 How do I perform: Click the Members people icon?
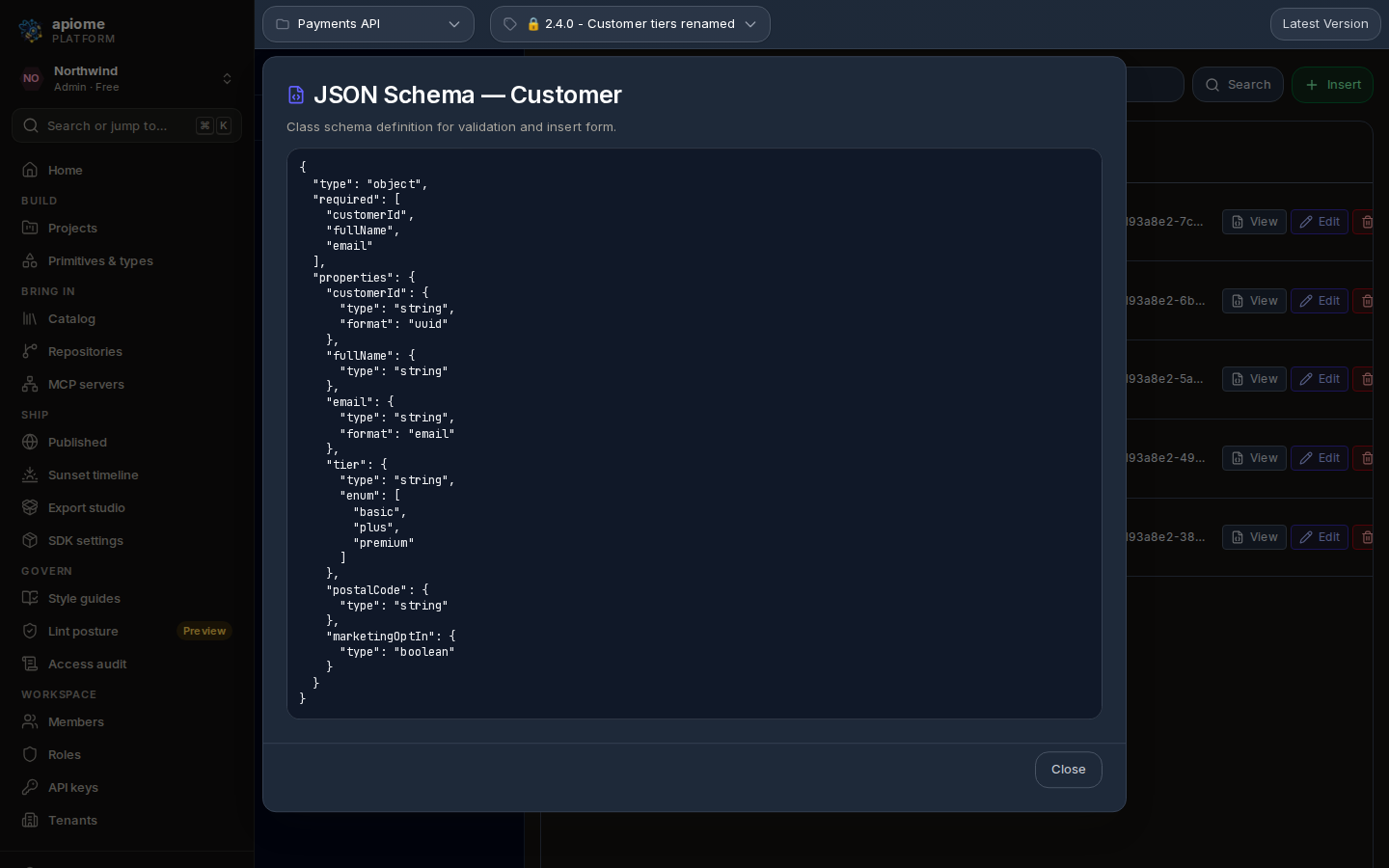point(30,721)
